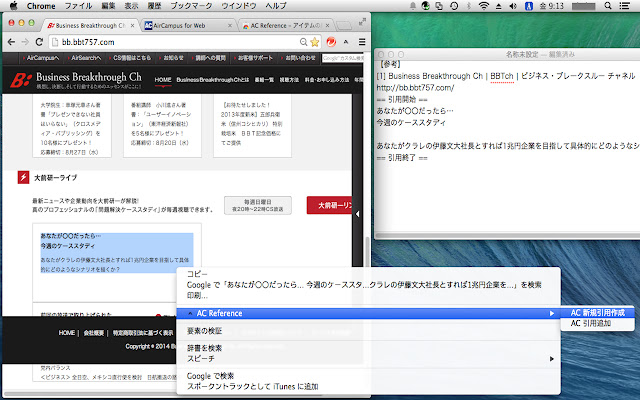This screenshot has width=640, height=400.
Task: Follow the 講師への質問 link
Action: [x=209, y=58]
